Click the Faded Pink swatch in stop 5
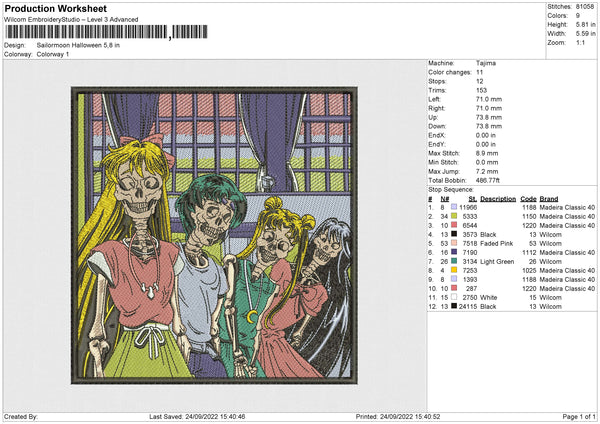This screenshot has height=424, width=600. coord(454,243)
